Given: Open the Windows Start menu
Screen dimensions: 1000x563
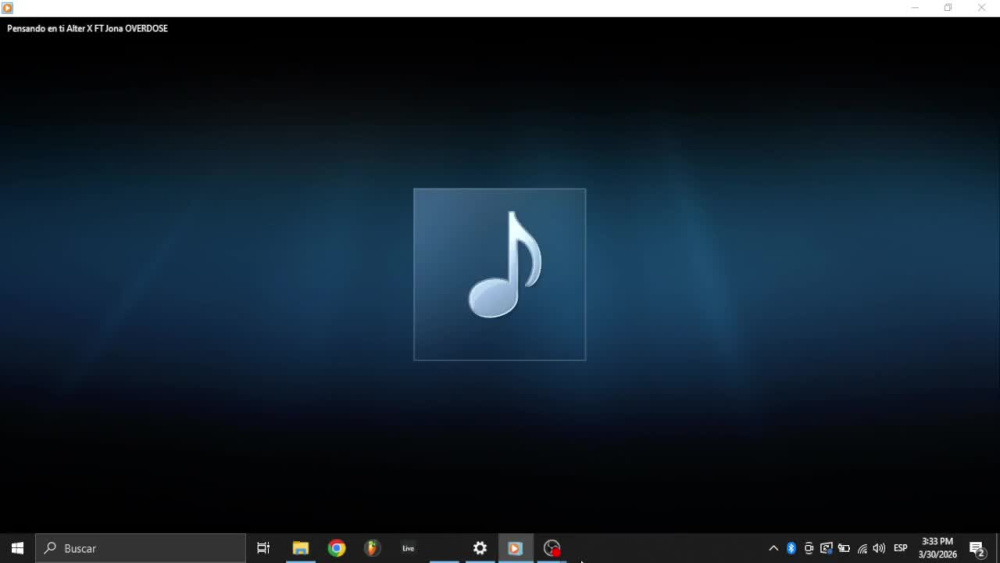Looking at the screenshot, I should [x=17, y=548].
